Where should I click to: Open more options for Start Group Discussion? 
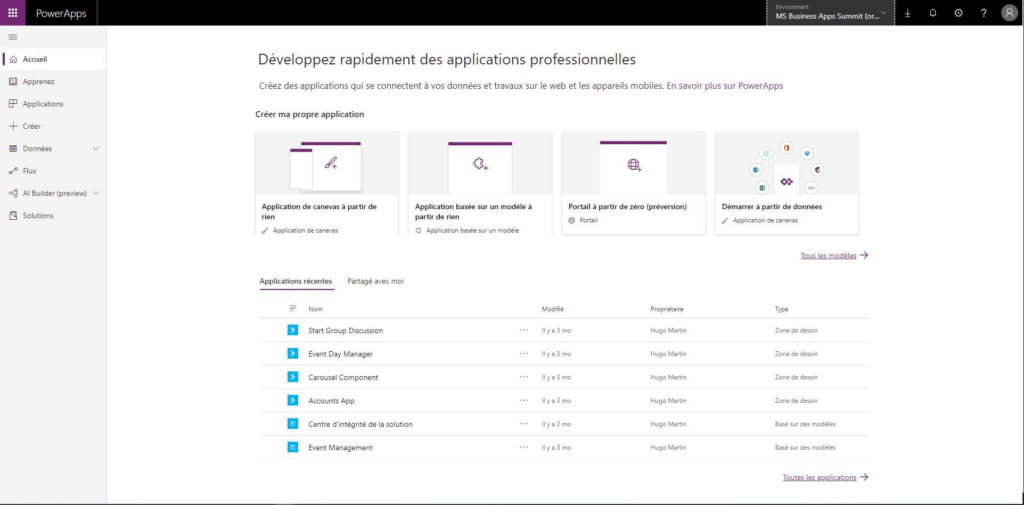click(524, 330)
